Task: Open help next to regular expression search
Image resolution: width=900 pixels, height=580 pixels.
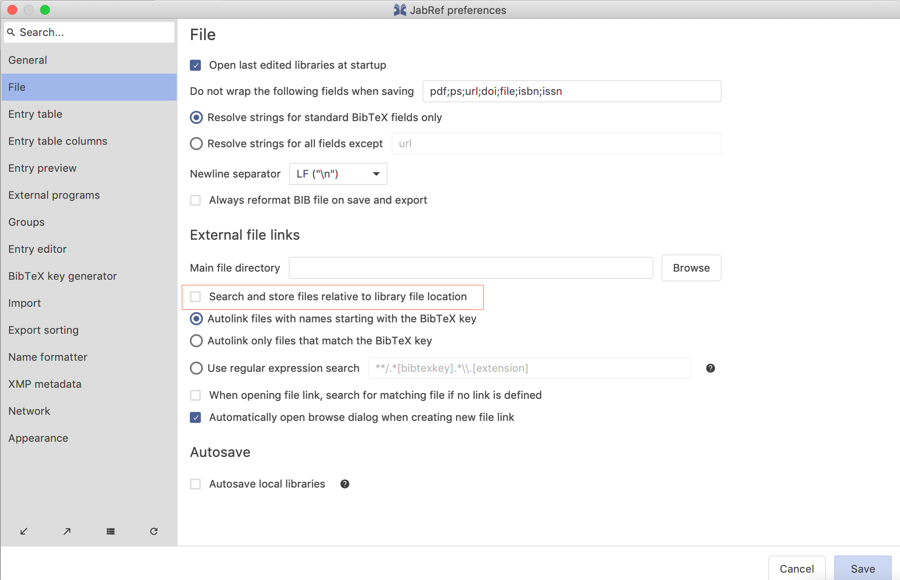Action: pyautogui.click(x=710, y=368)
